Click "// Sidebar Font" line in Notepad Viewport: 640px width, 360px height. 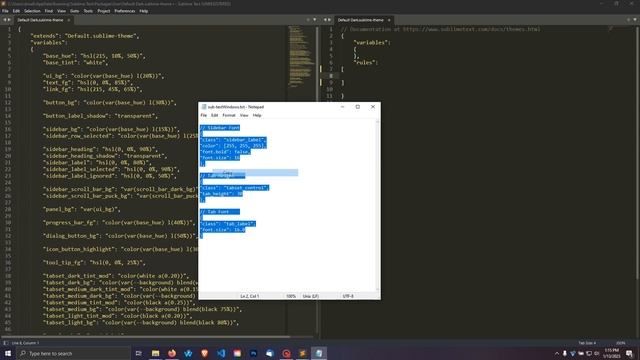[x=220, y=128]
